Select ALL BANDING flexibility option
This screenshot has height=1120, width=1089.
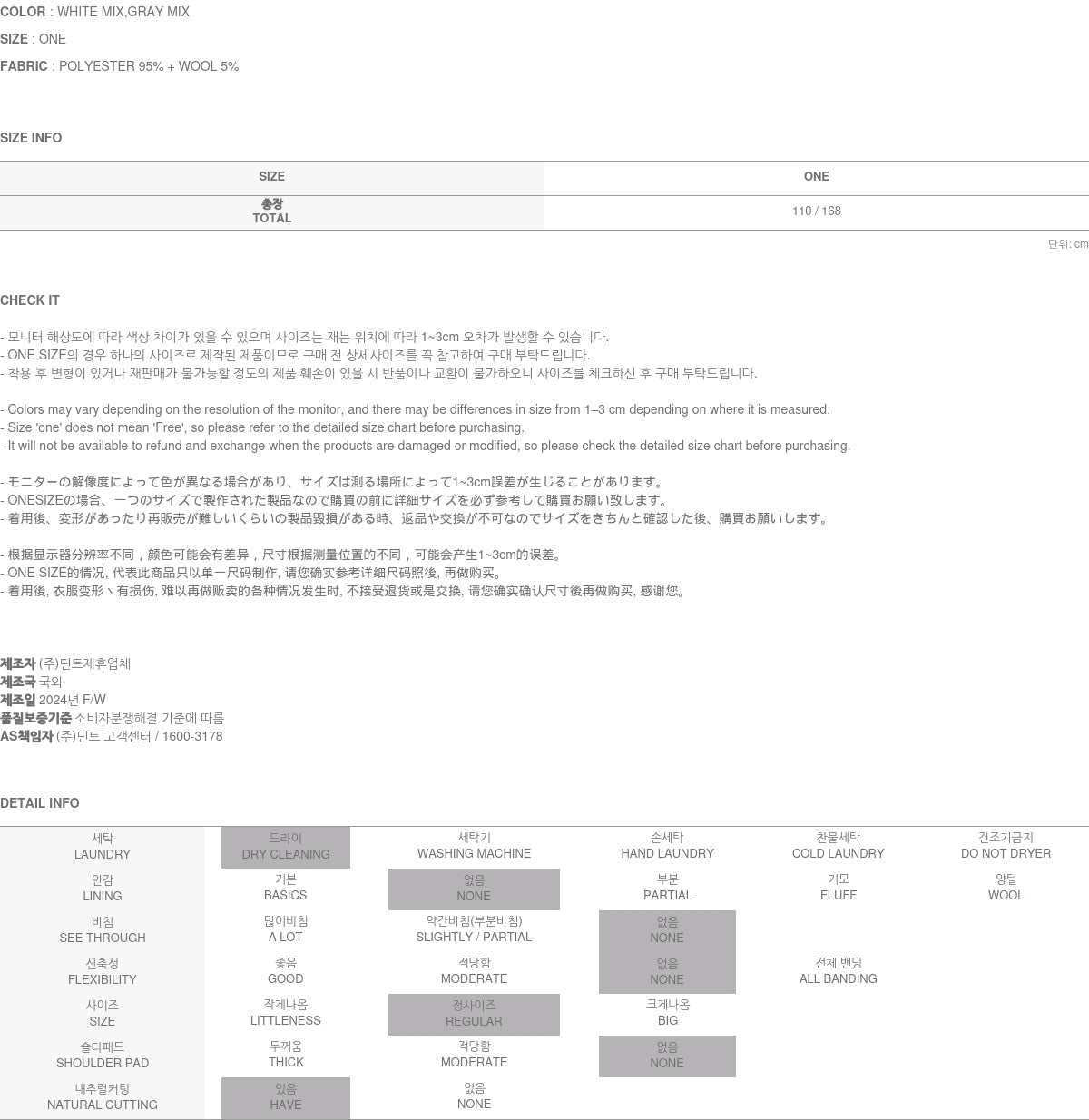pos(838,971)
